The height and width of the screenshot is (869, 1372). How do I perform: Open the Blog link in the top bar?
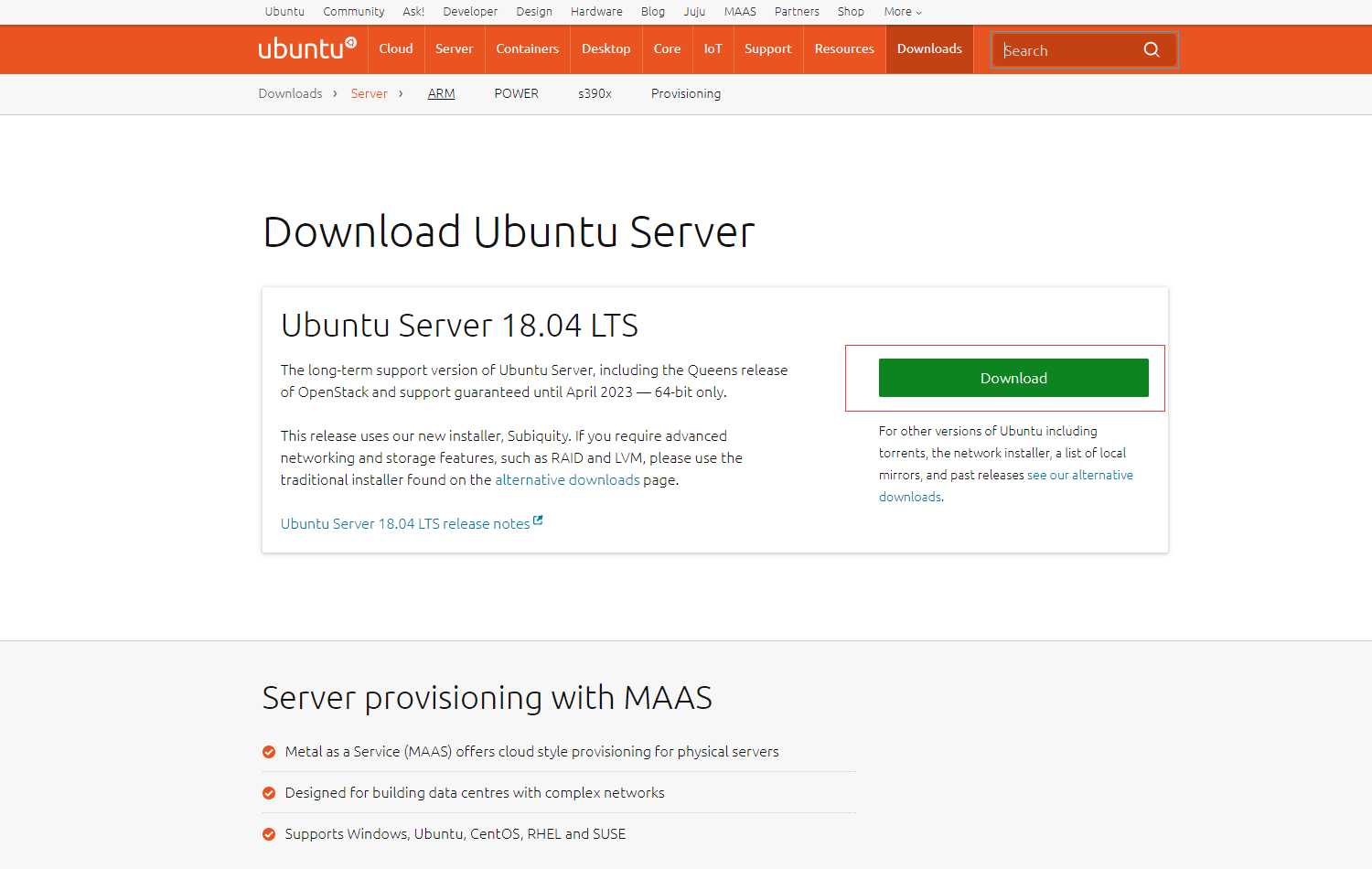[x=653, y=12]
